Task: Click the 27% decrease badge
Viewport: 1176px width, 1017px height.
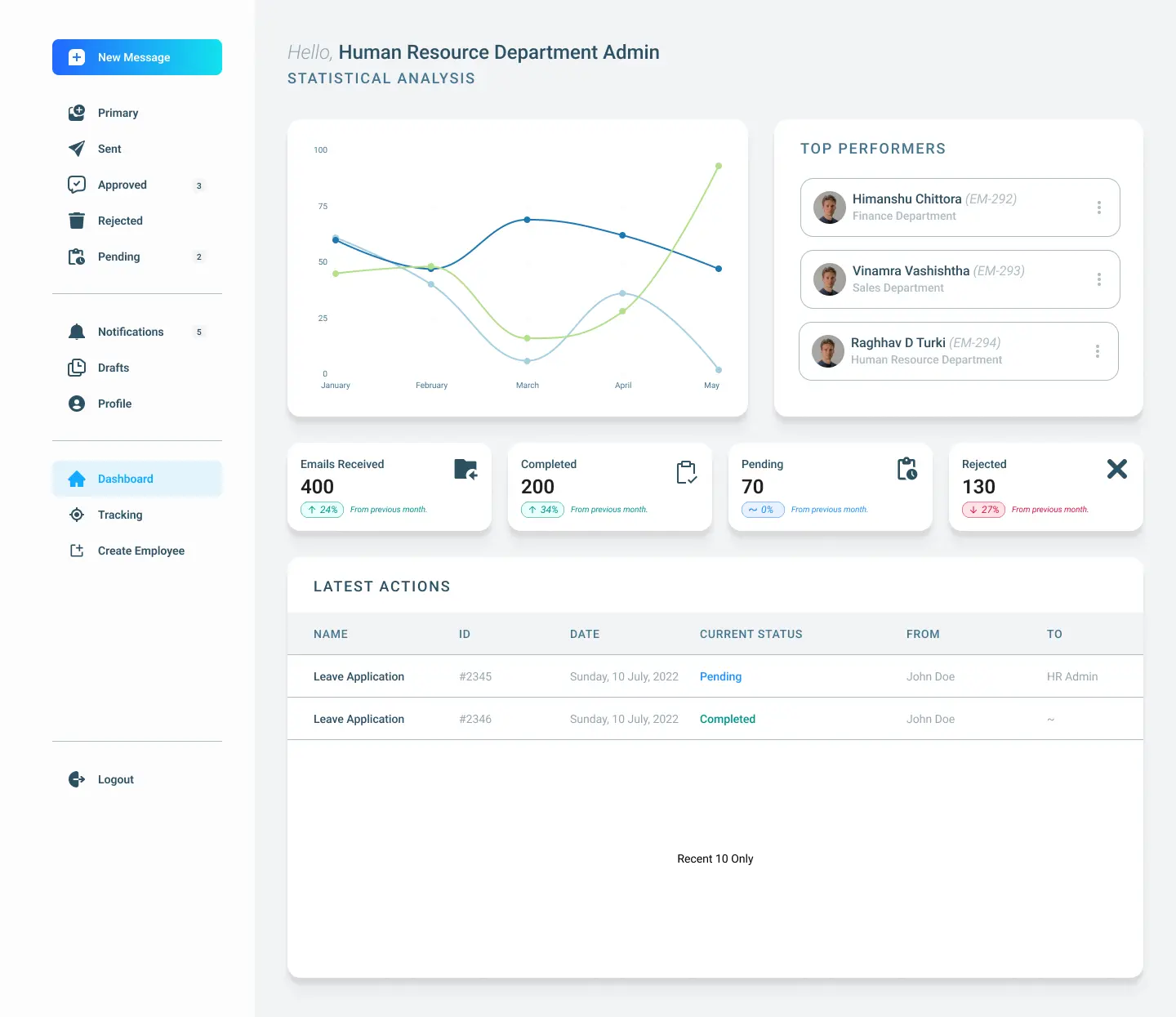Action: pyautogui.click(x=983, y=510)
